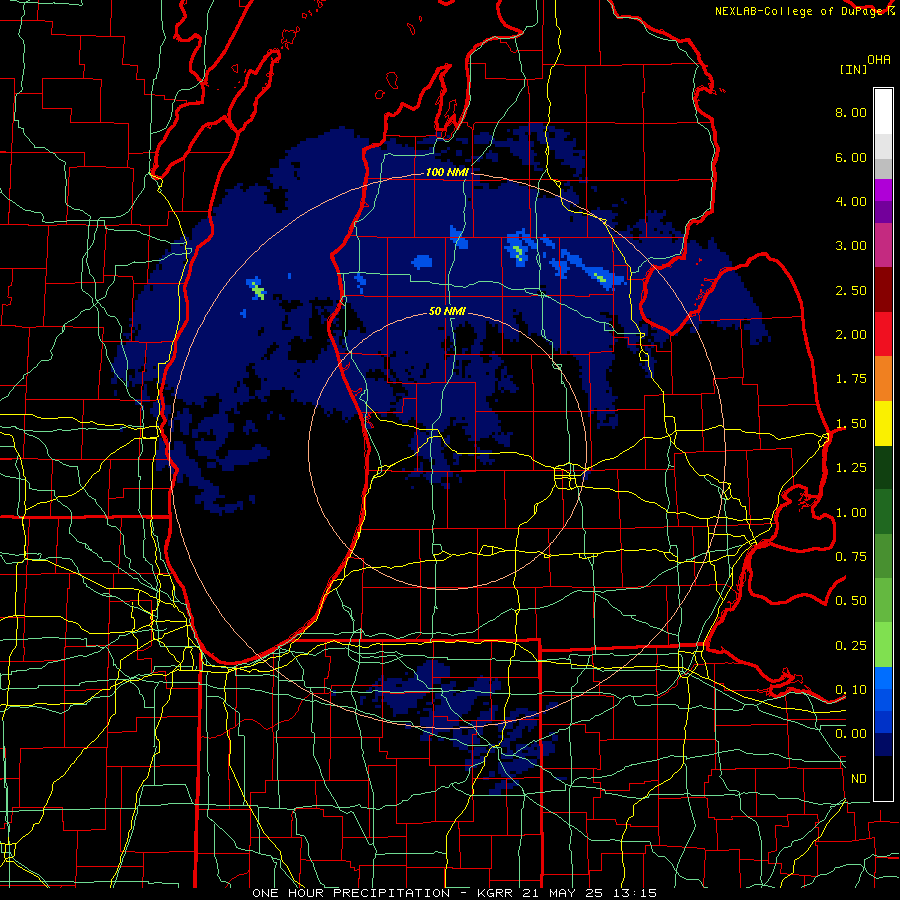Screen dimensions: 900x900
Task: Click the 50 NMI range ring label
Action: [447, 311]
